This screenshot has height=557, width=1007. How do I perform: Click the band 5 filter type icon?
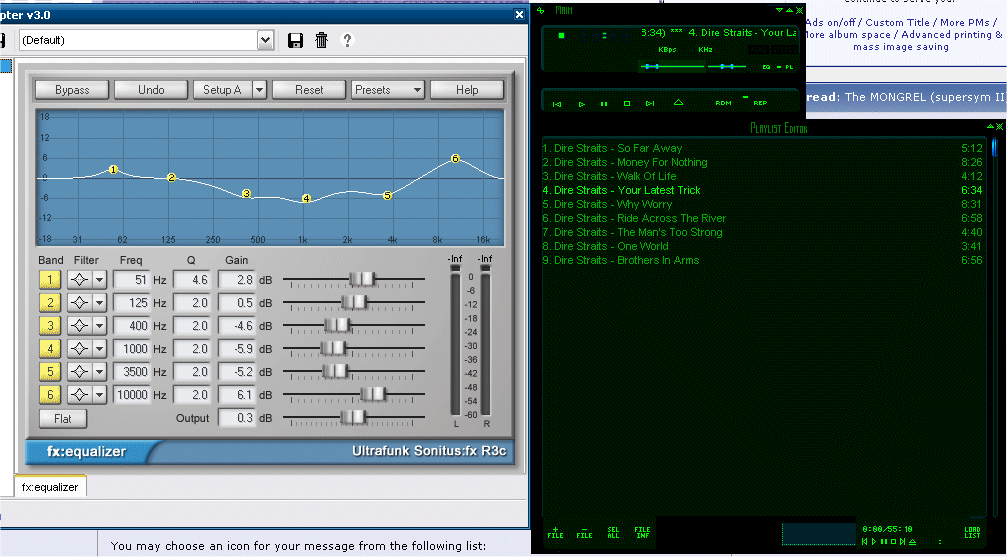pos(79,371)
